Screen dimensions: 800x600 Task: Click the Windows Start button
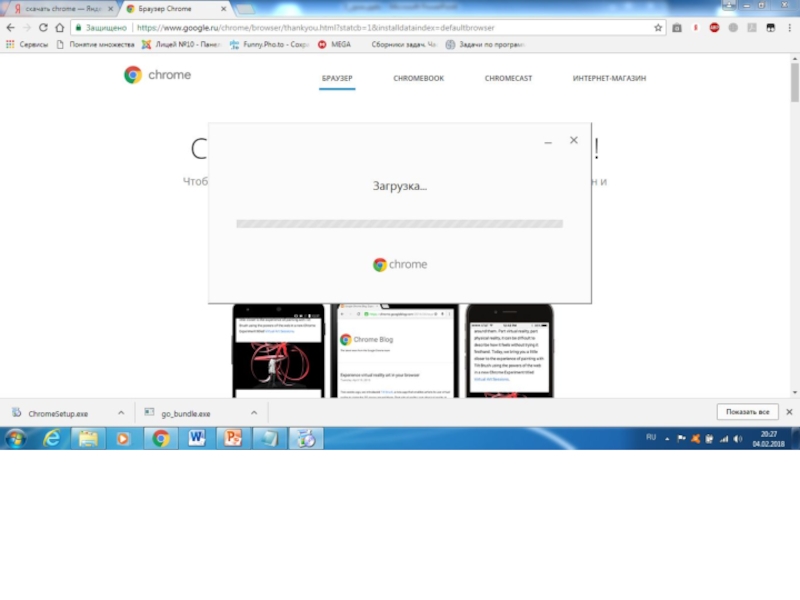(15, 438)
